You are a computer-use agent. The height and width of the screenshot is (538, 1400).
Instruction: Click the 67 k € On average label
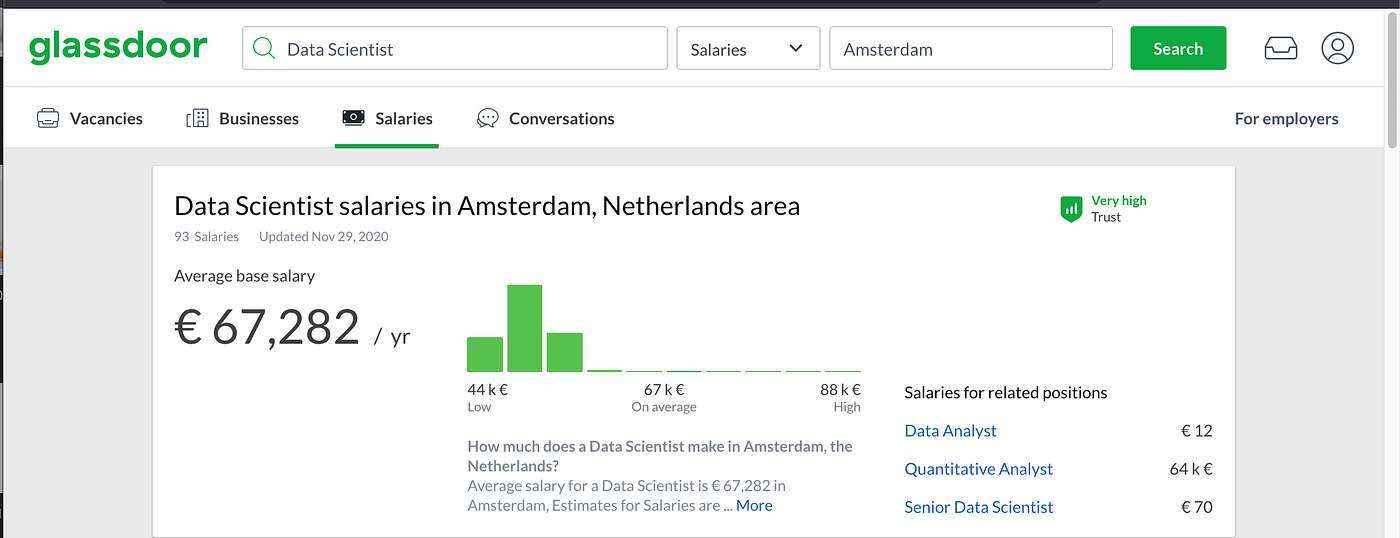(x=664, y=397)
